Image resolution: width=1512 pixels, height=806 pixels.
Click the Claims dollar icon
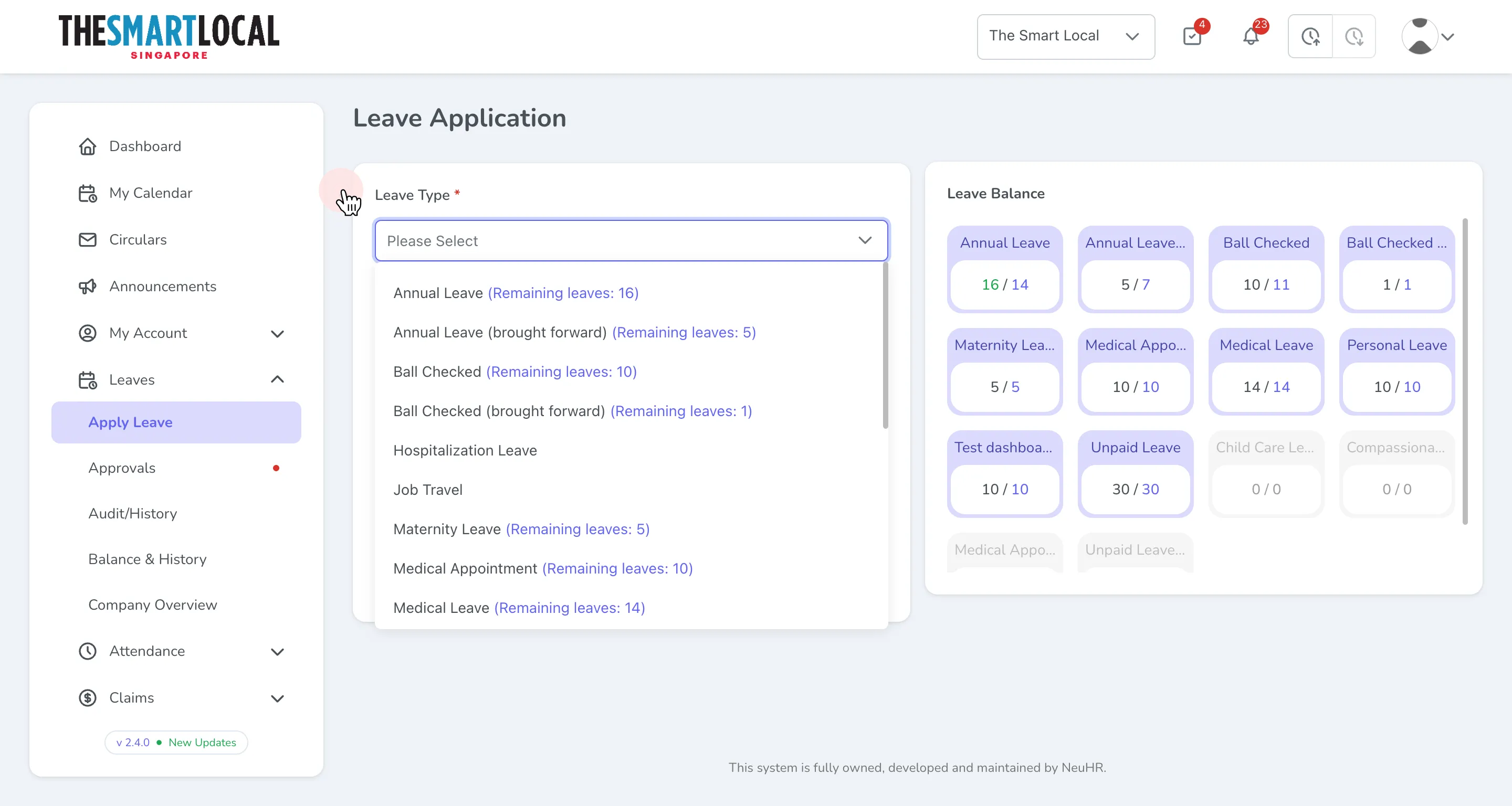88,698
